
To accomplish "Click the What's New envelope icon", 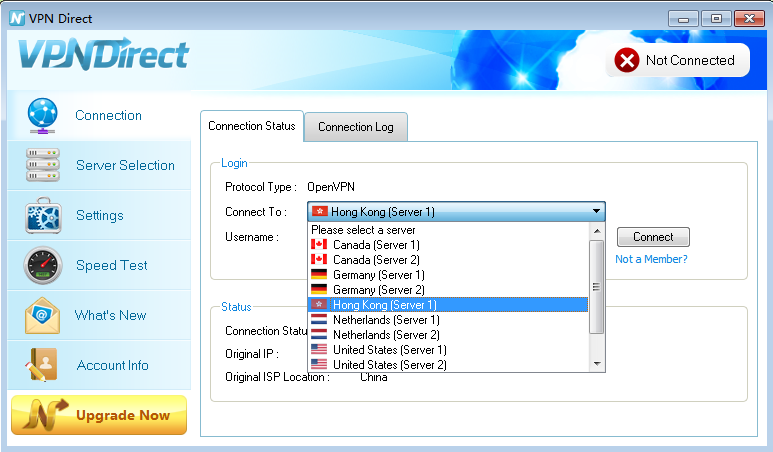I will tap(42, 315).
